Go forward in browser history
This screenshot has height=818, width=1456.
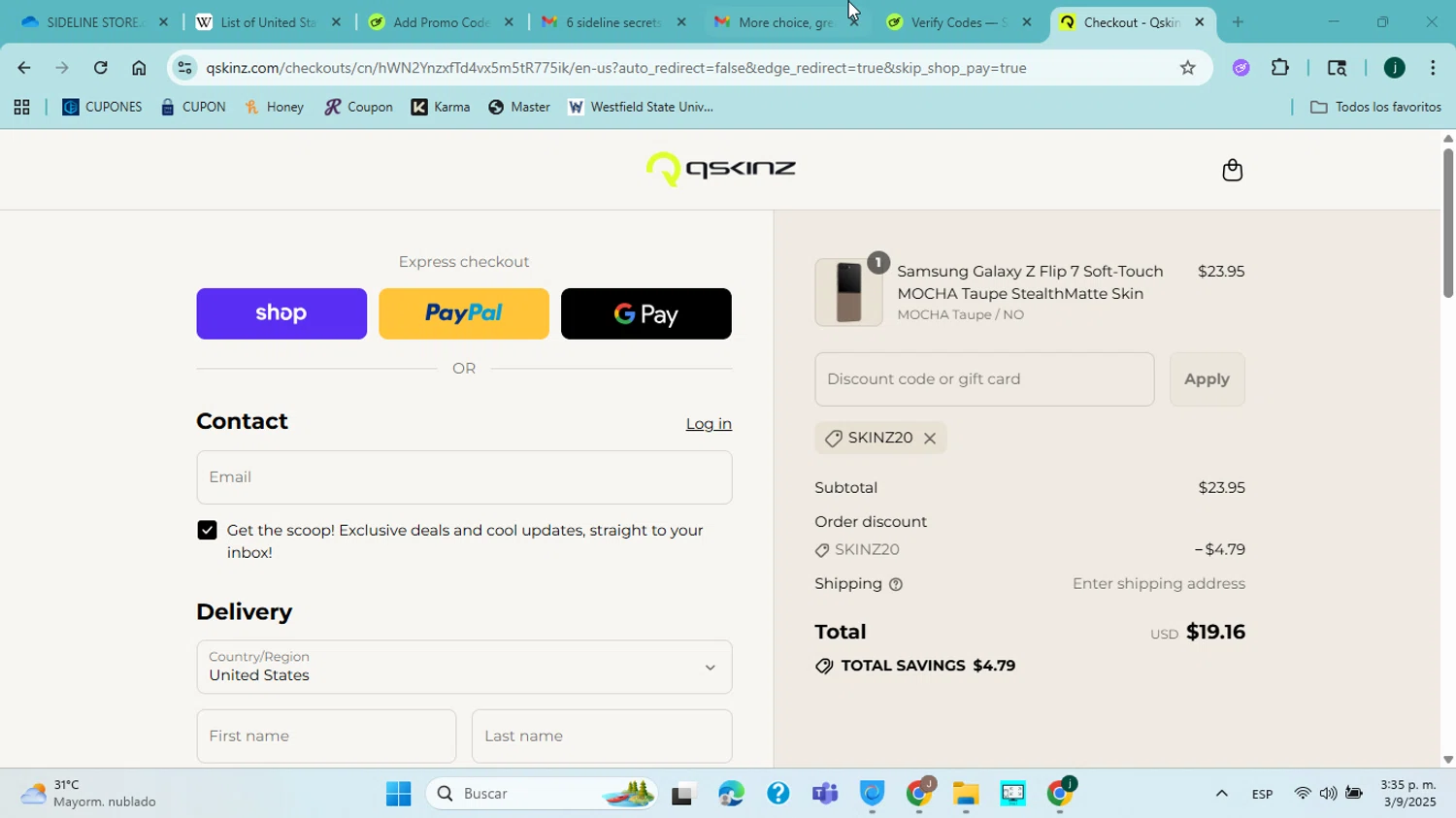(x=61, y=68)
